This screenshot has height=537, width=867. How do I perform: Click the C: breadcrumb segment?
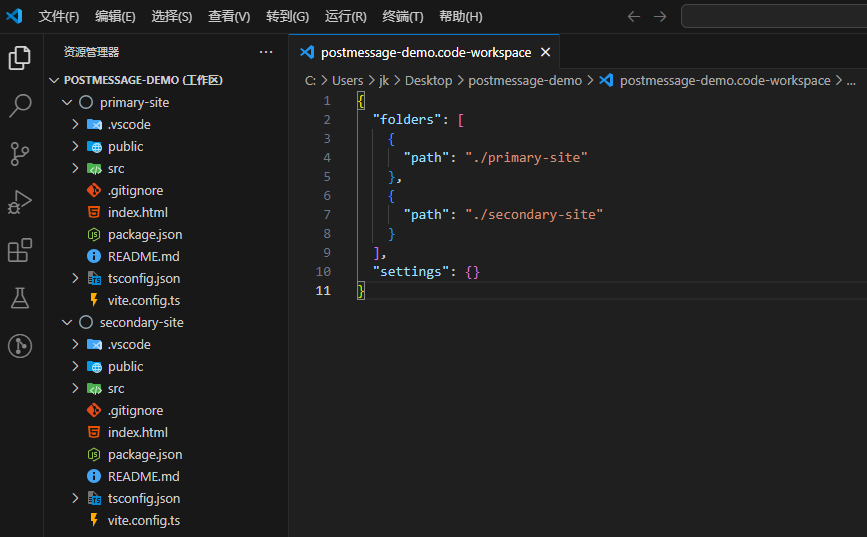coord(310,81)
